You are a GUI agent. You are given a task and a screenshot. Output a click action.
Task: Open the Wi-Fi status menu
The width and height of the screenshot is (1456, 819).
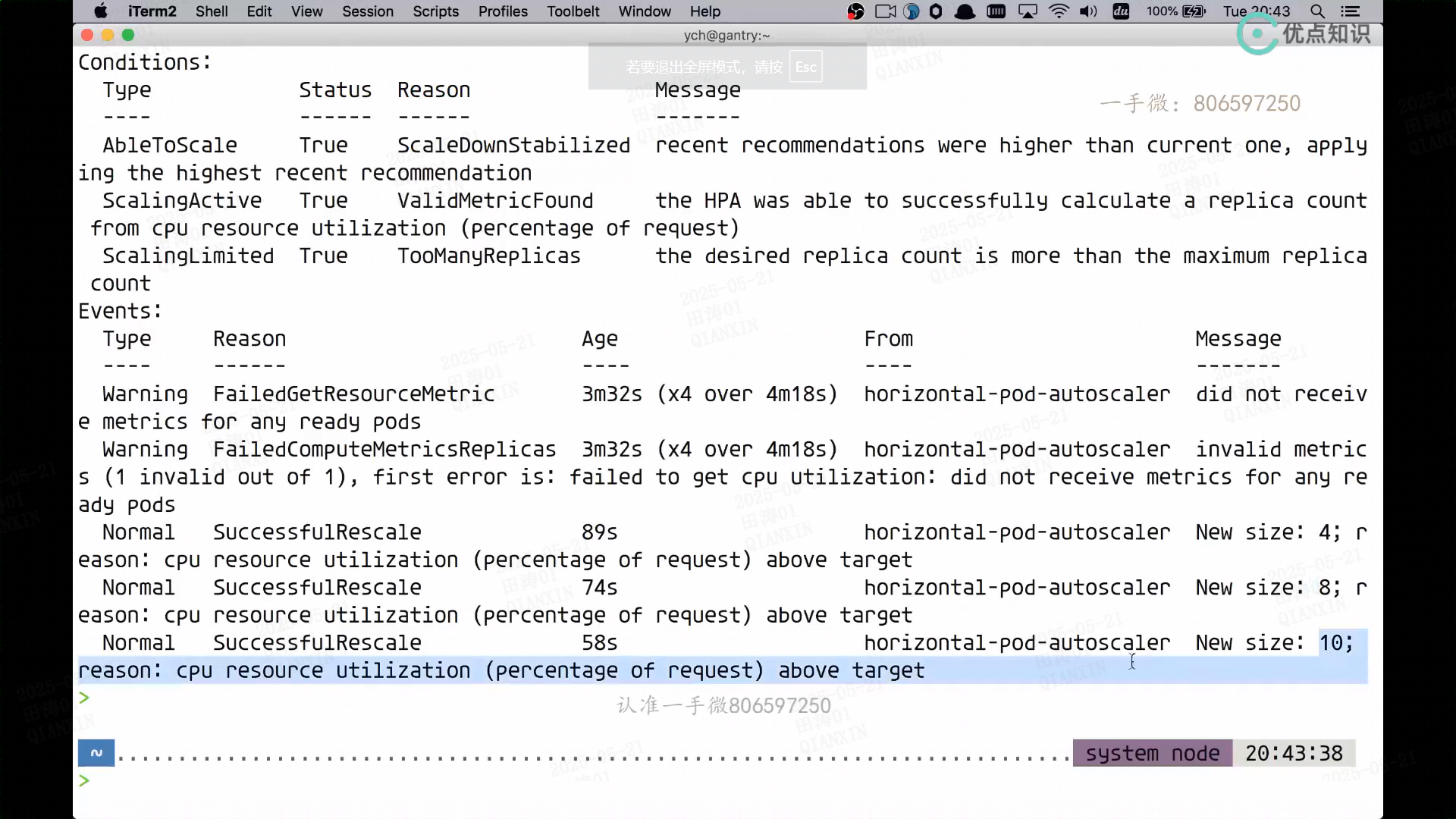tap(1059, 11)
